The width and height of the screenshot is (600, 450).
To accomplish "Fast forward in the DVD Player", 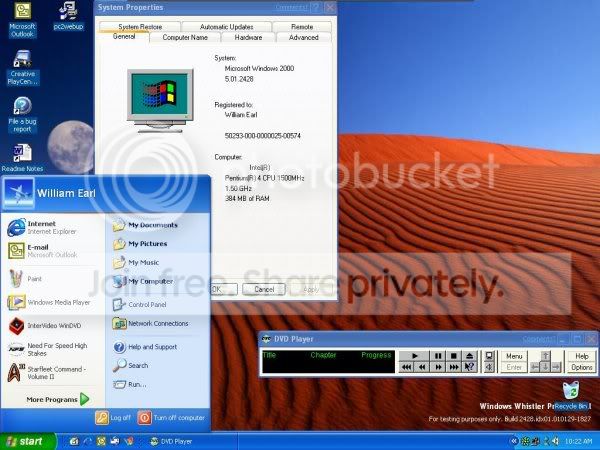I will click(438, 367).
